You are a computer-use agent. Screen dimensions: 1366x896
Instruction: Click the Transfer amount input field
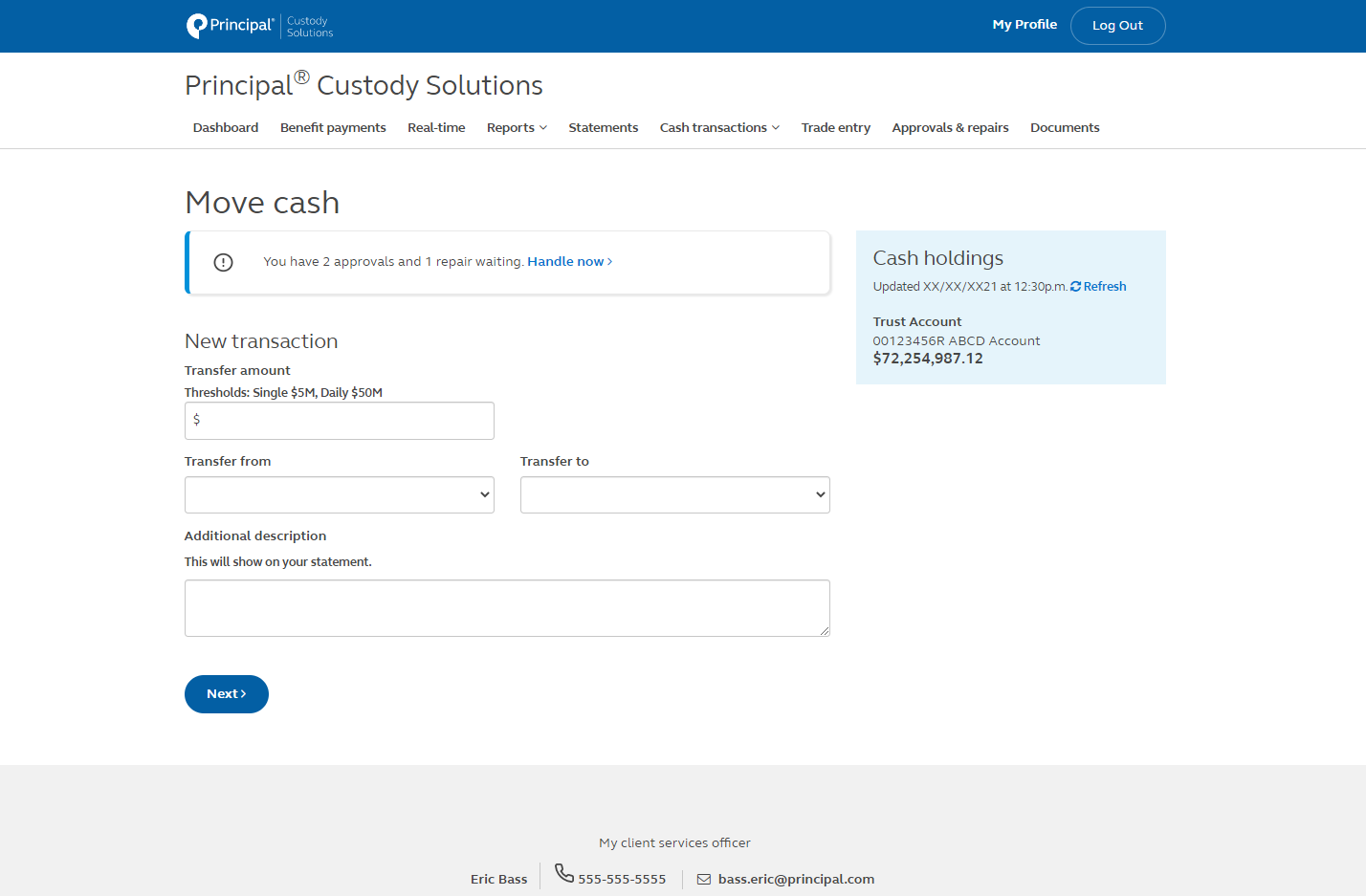point(339,421)
